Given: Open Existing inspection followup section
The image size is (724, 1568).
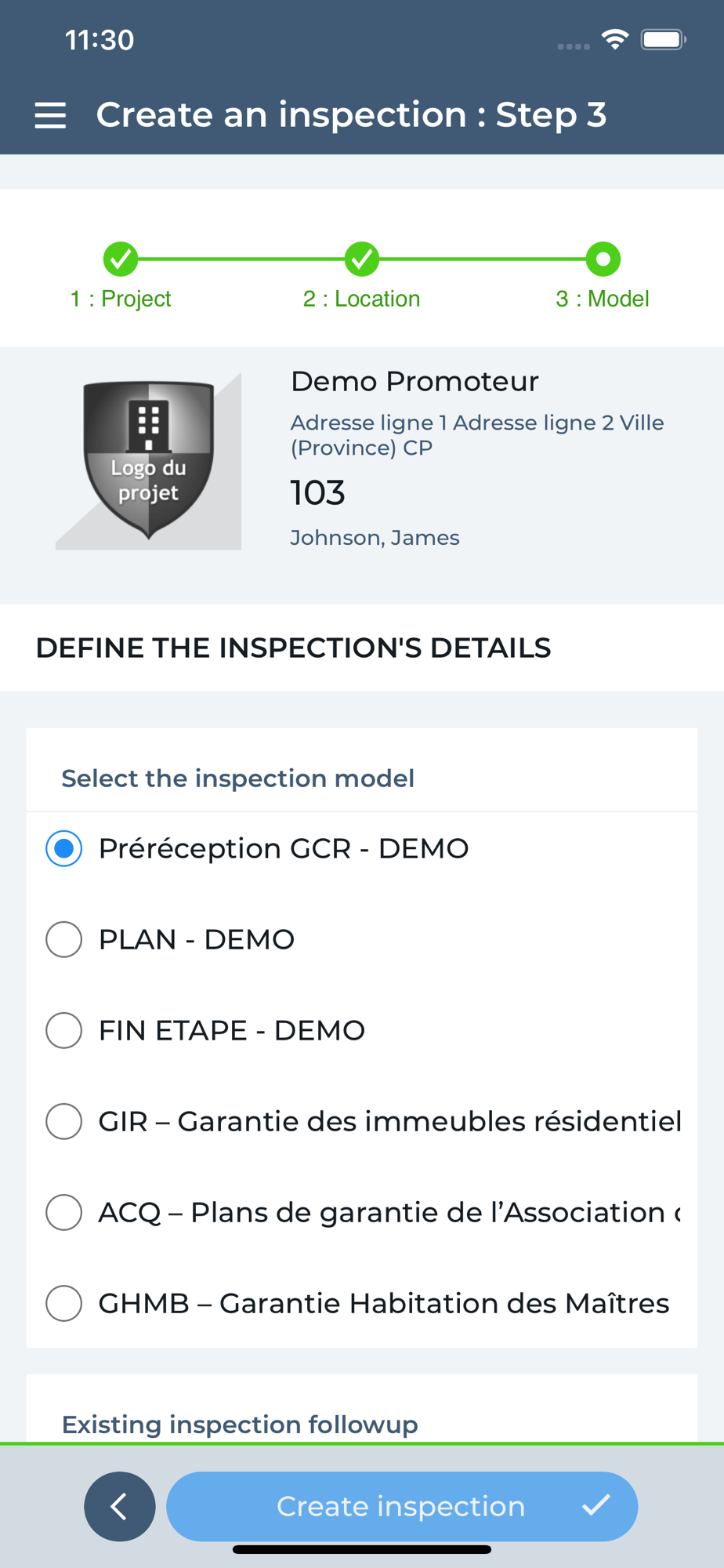Looking at the screenshot, I should point(240,1424).
